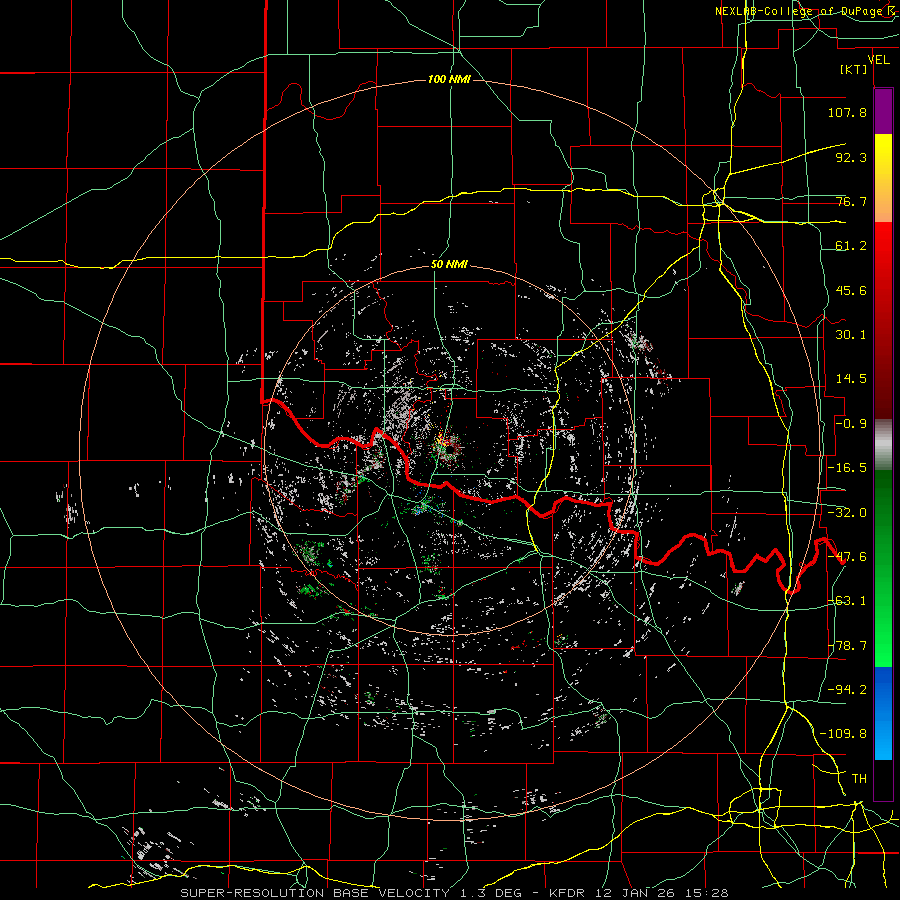Pick the gray near-zero segment of the color bar
The image size is (900, 900).
pyautogui.click(x=883, y=445)
